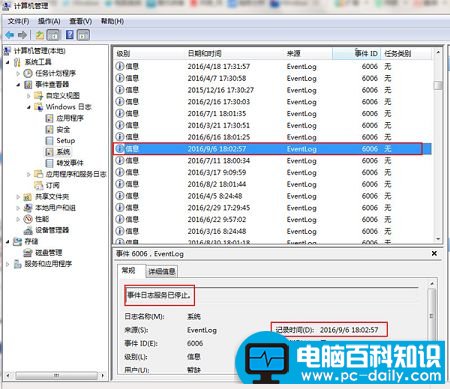Click the detail pane scrollbar up arrow
The width and height of the screenshot is (450, 389).
click(432, 284)
